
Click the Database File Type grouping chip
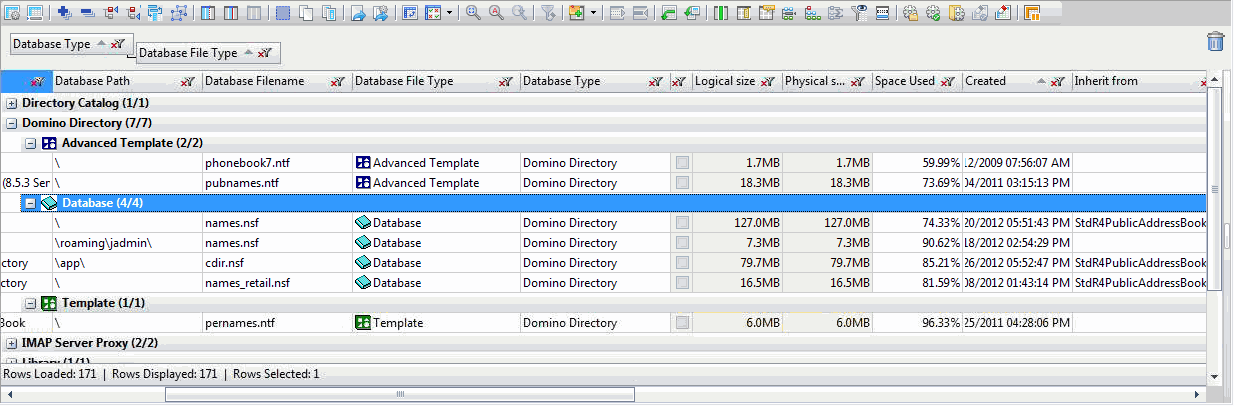188,53
